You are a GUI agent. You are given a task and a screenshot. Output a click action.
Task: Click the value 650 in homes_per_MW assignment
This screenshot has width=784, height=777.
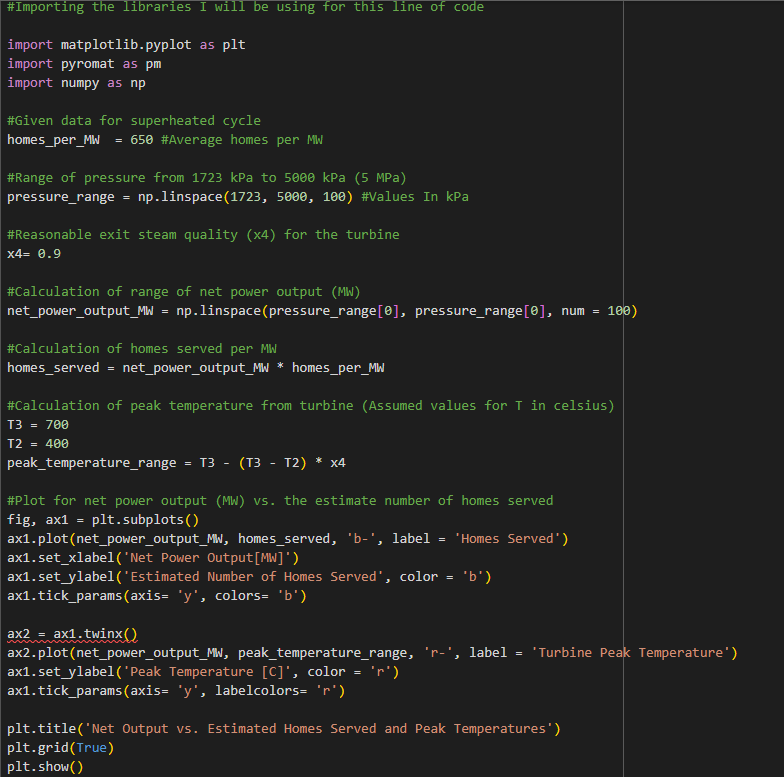(x=142, y=140)
